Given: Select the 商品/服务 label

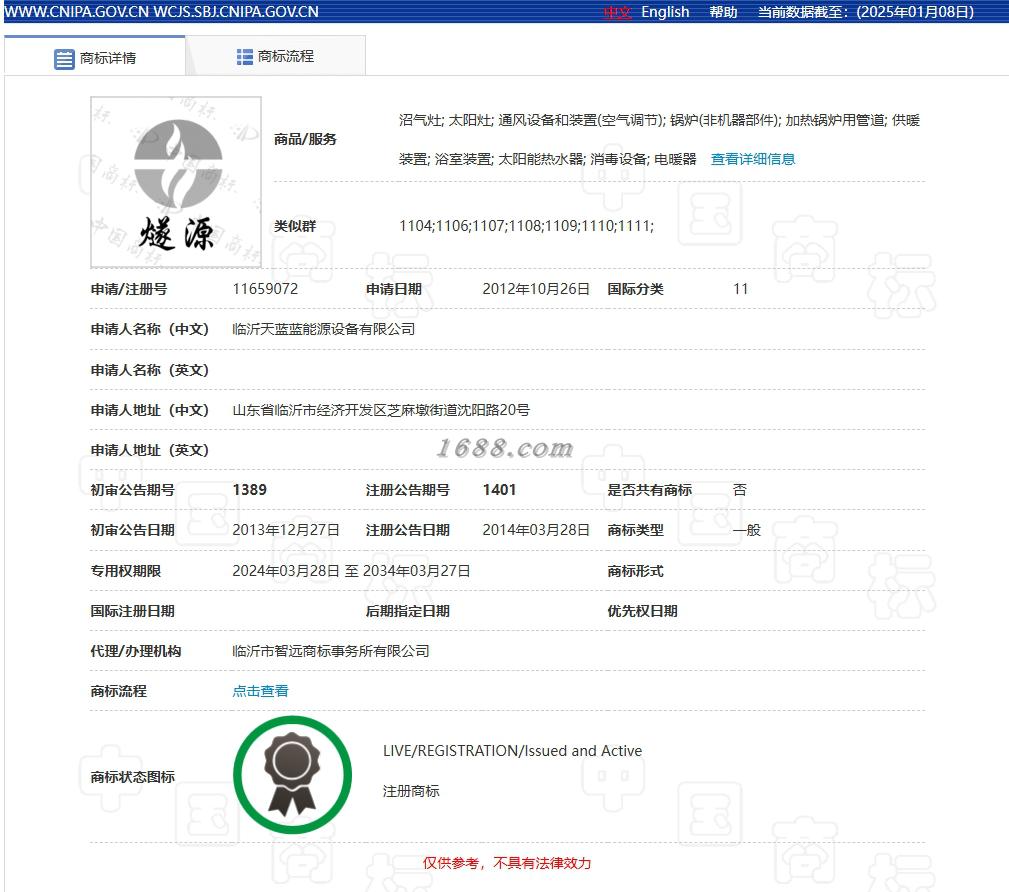Looking at the screenshot, I should tap(305, 139).
